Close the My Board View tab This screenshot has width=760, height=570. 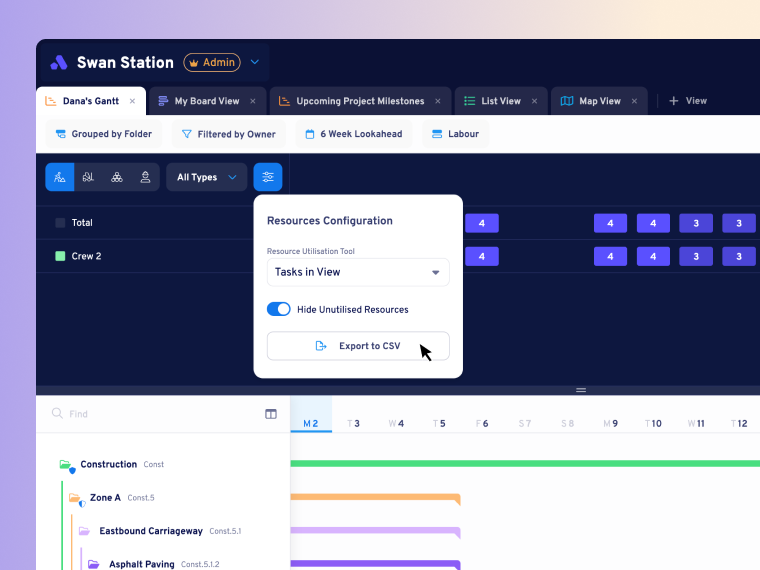[x=253, y=101]
